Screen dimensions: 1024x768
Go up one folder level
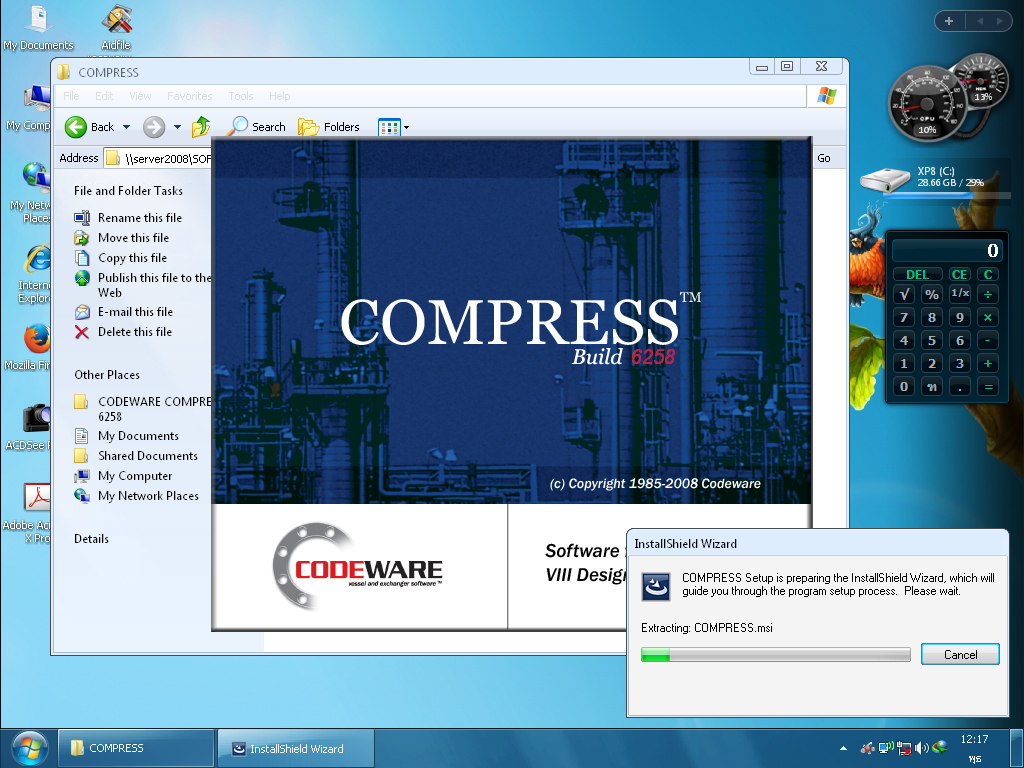pyautogui.click(x=201, y=127)
